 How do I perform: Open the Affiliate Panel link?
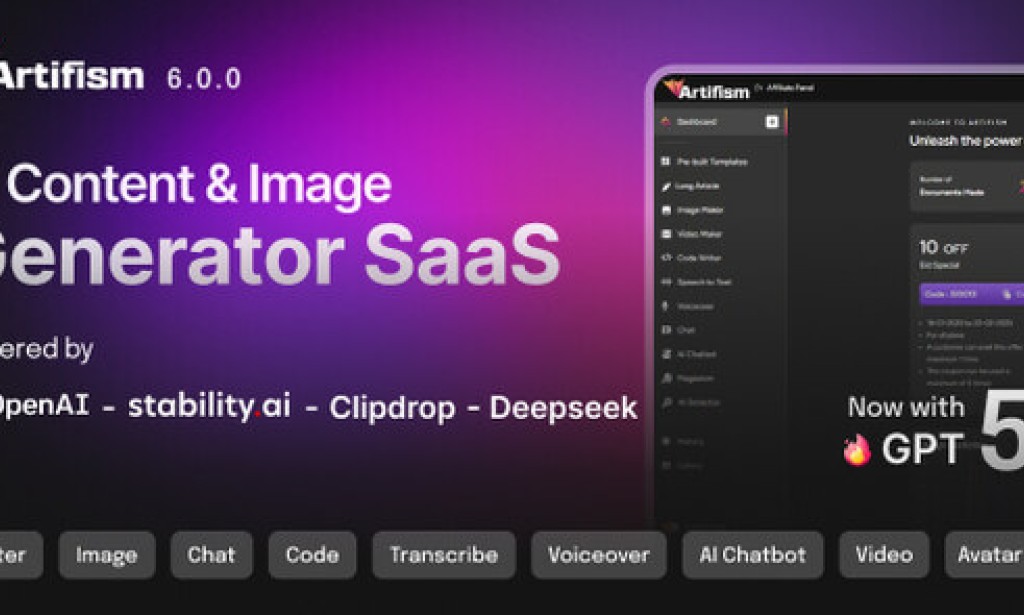[x=785, y=87]
